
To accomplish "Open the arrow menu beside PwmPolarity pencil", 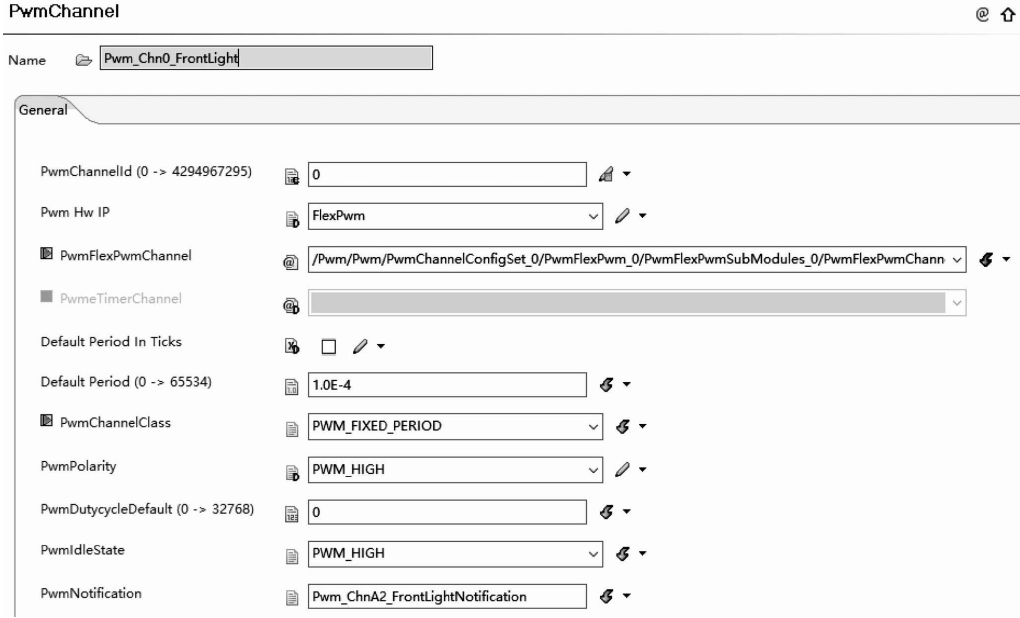I will (643, 469).
